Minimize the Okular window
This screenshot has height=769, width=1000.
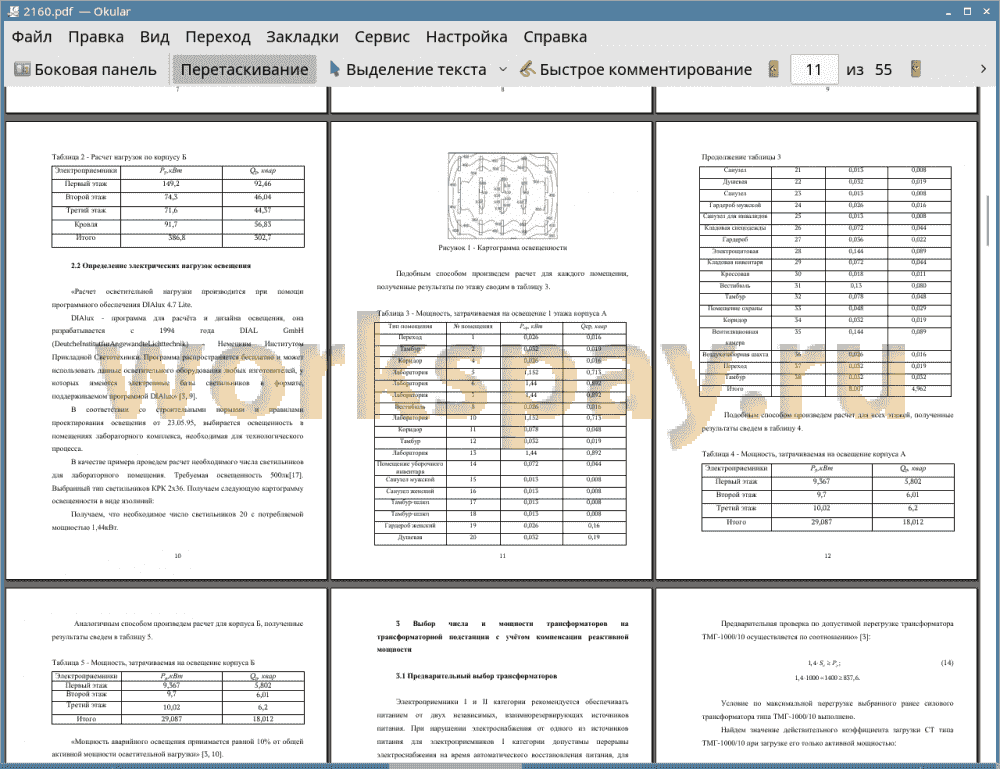948,11
